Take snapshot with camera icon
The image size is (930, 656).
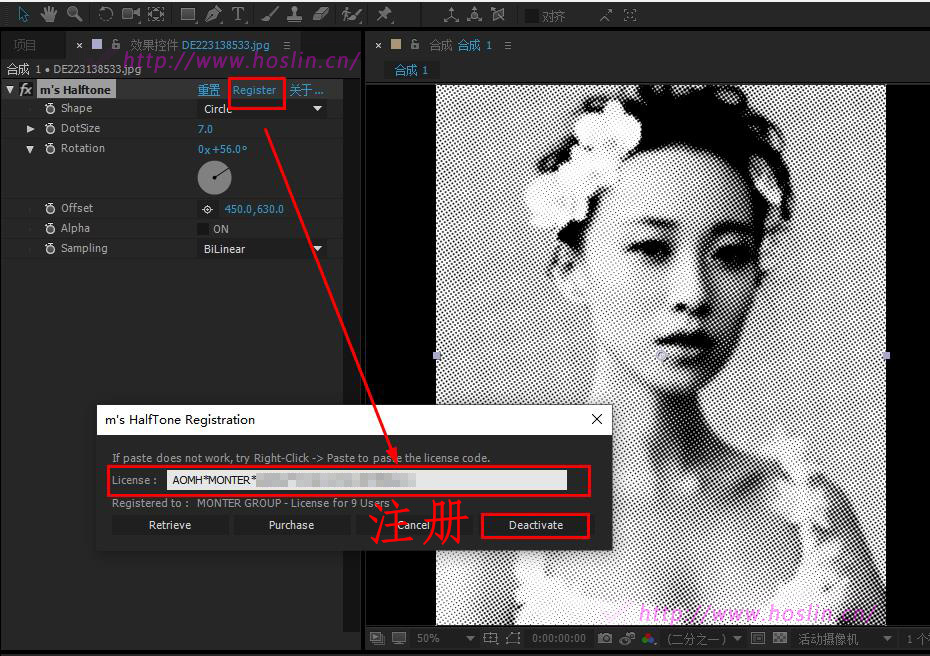click(x=605, y=638)
